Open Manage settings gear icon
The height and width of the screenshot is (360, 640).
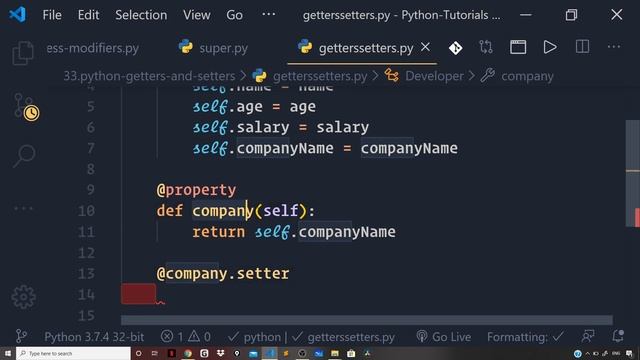pyautogui.click(x=24, y=297)
